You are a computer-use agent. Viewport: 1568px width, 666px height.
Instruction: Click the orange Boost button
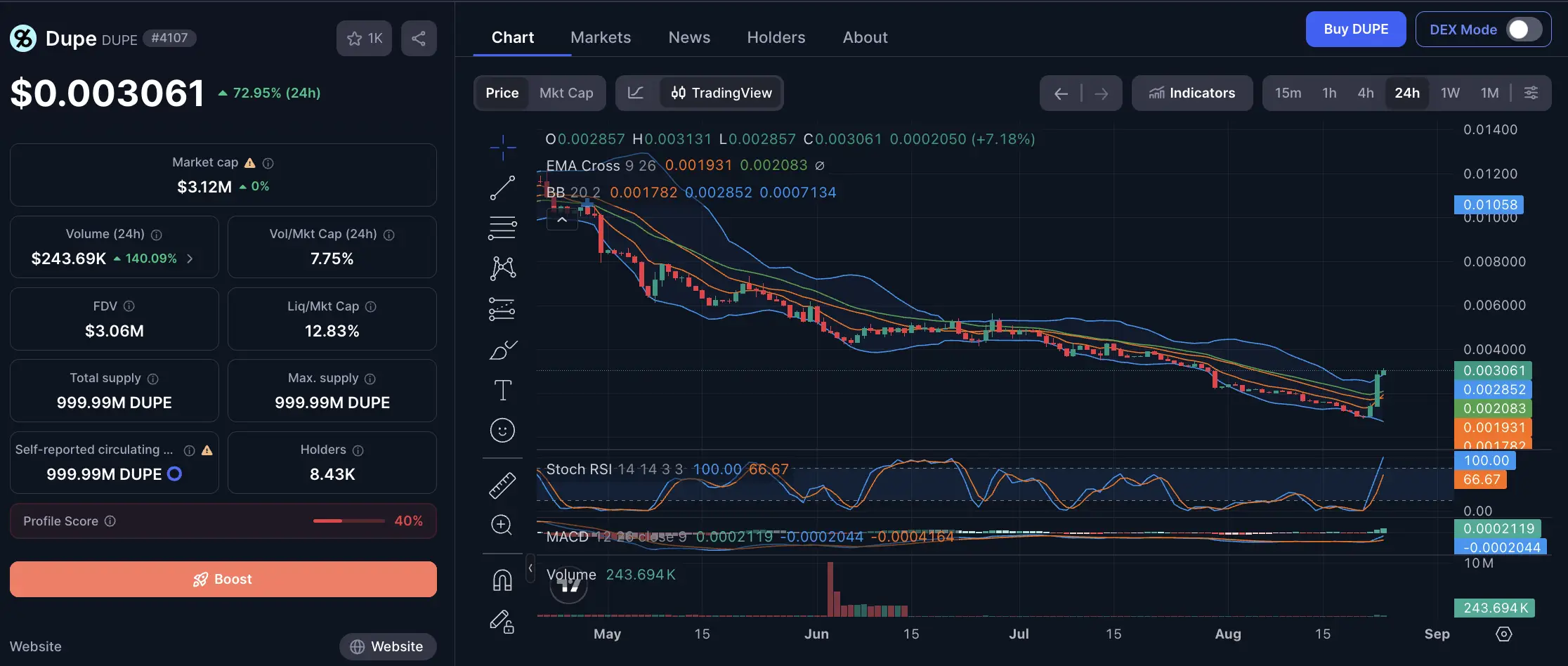pos(223,579)
